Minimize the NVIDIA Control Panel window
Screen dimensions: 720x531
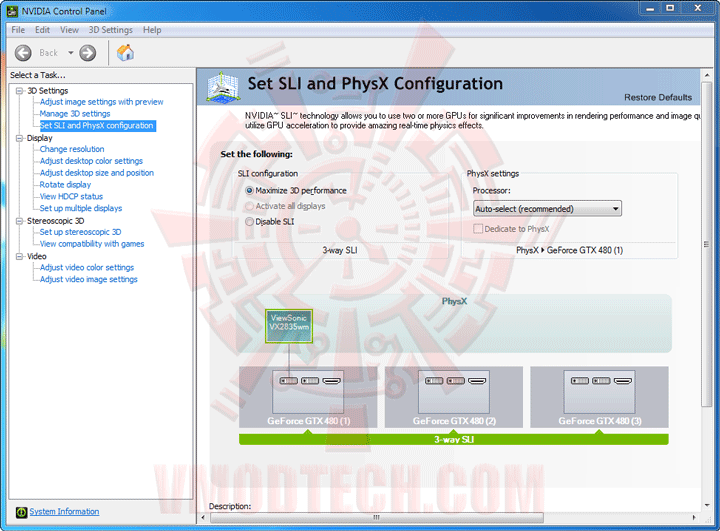[x=650, y=8]
